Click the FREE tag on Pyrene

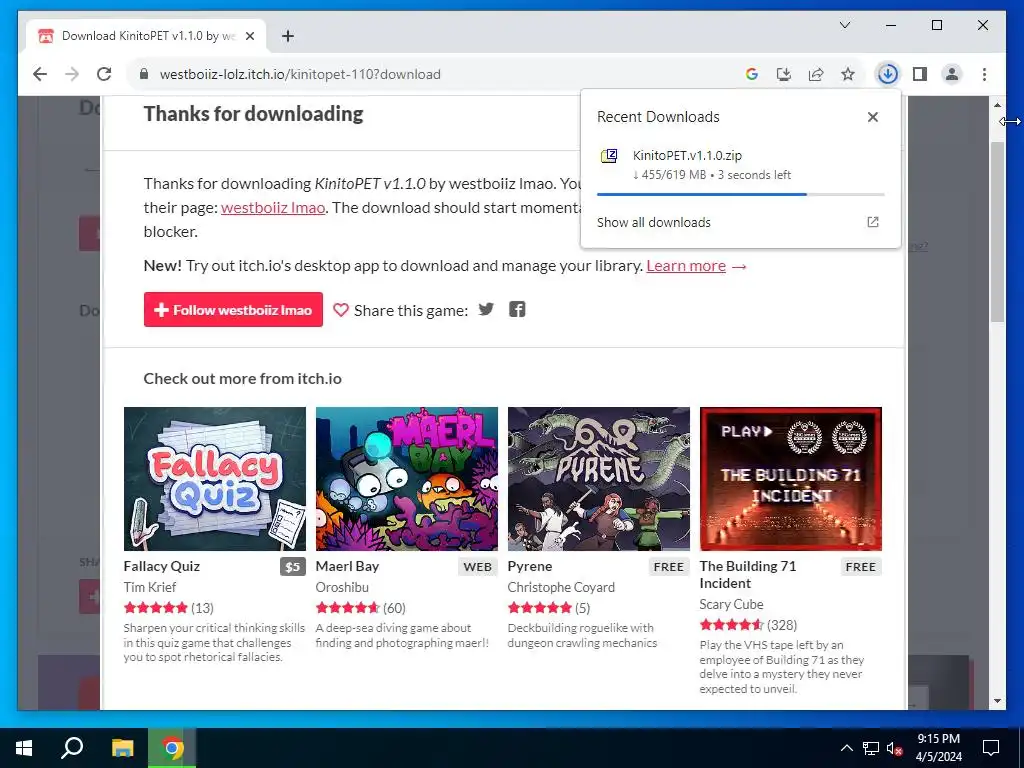tap(669, 567)
